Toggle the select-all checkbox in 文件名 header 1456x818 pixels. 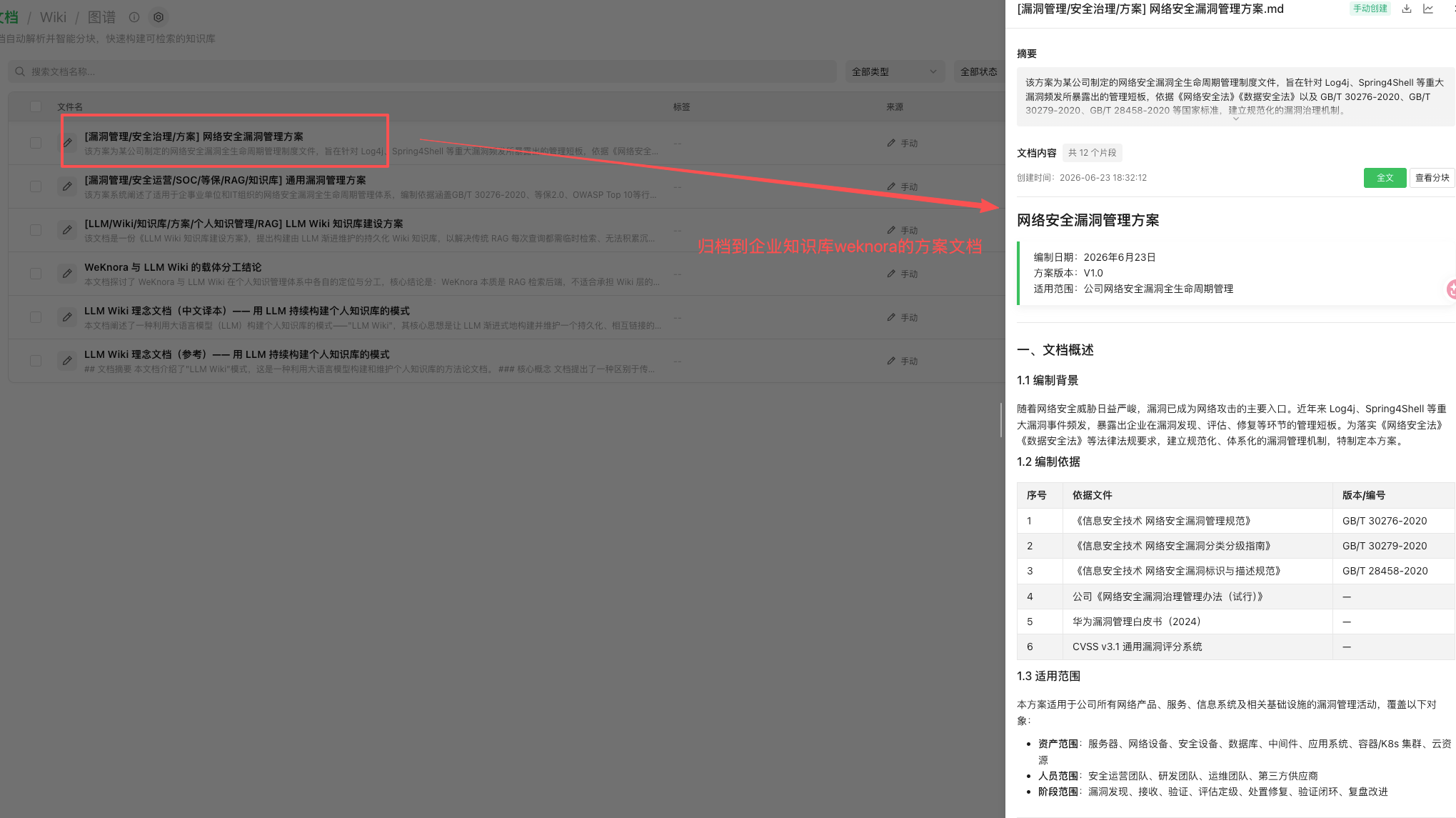point(36,106)
